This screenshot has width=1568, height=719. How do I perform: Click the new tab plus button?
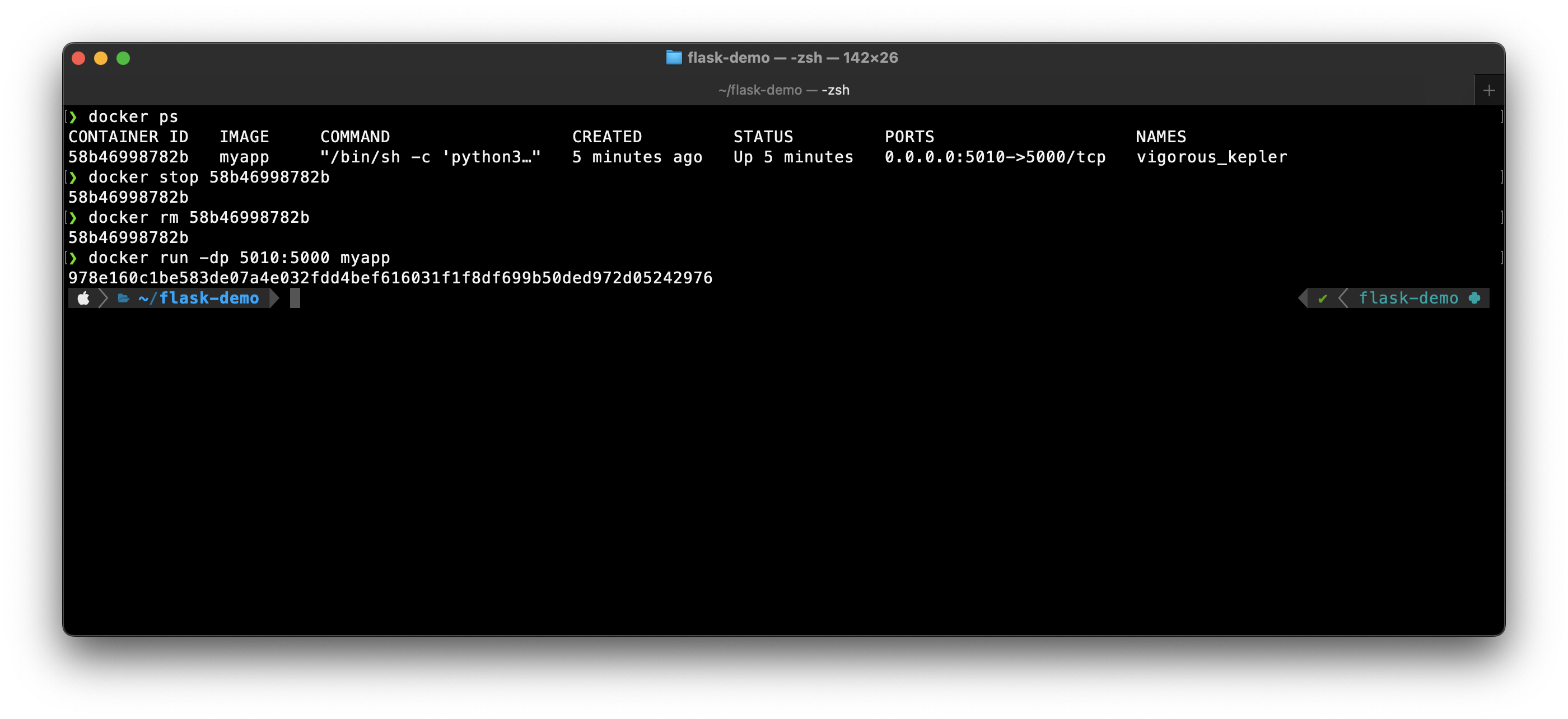click(1489, 91)
